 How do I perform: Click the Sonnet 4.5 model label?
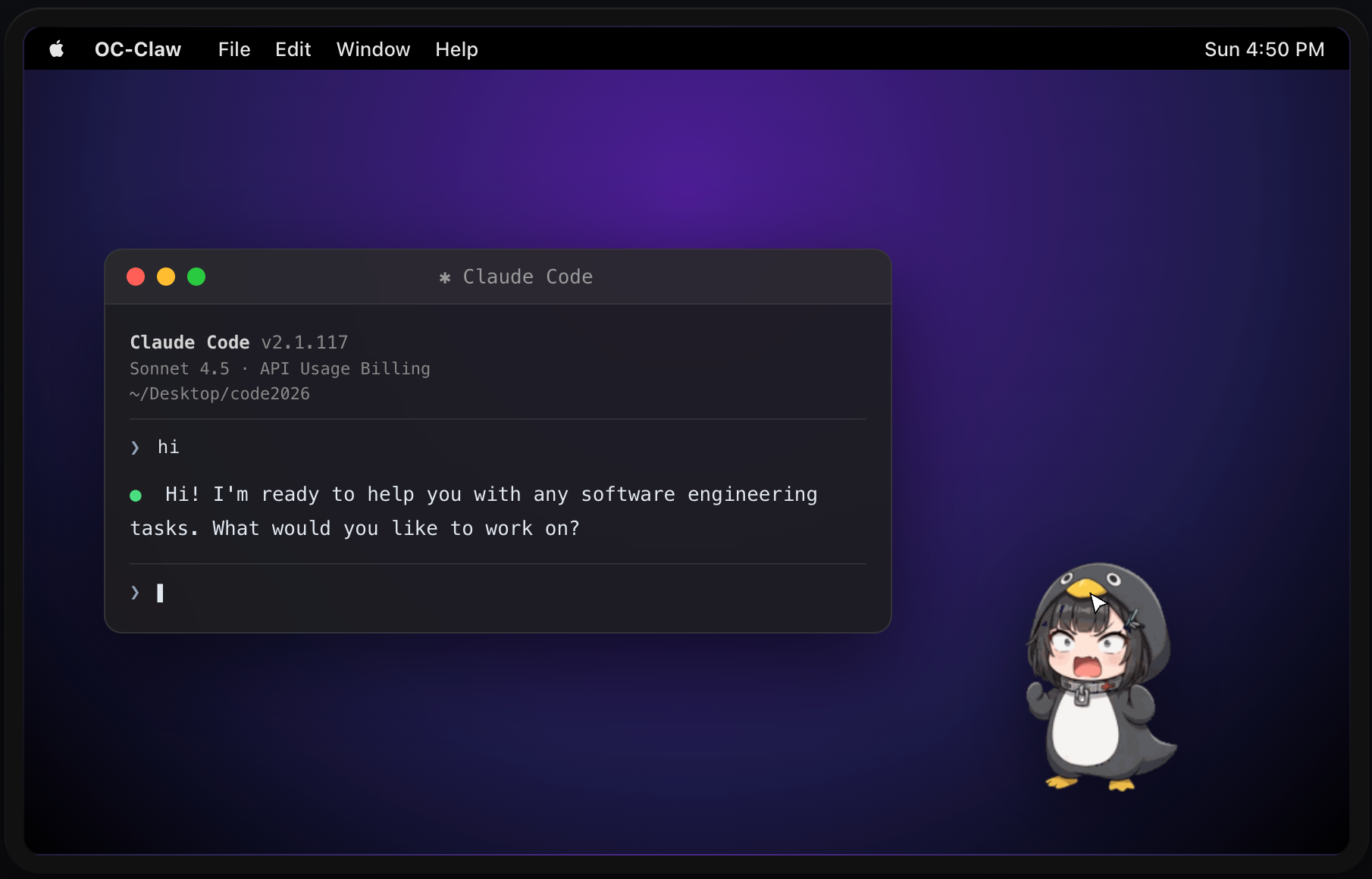(x=180, y=369)
